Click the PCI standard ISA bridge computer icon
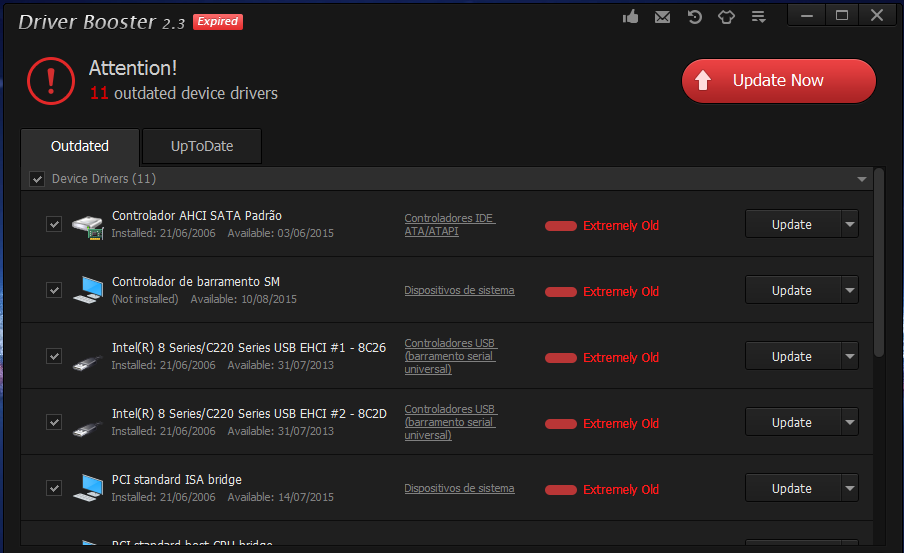Viewport: 904px width, 553px height. [88, 488]
